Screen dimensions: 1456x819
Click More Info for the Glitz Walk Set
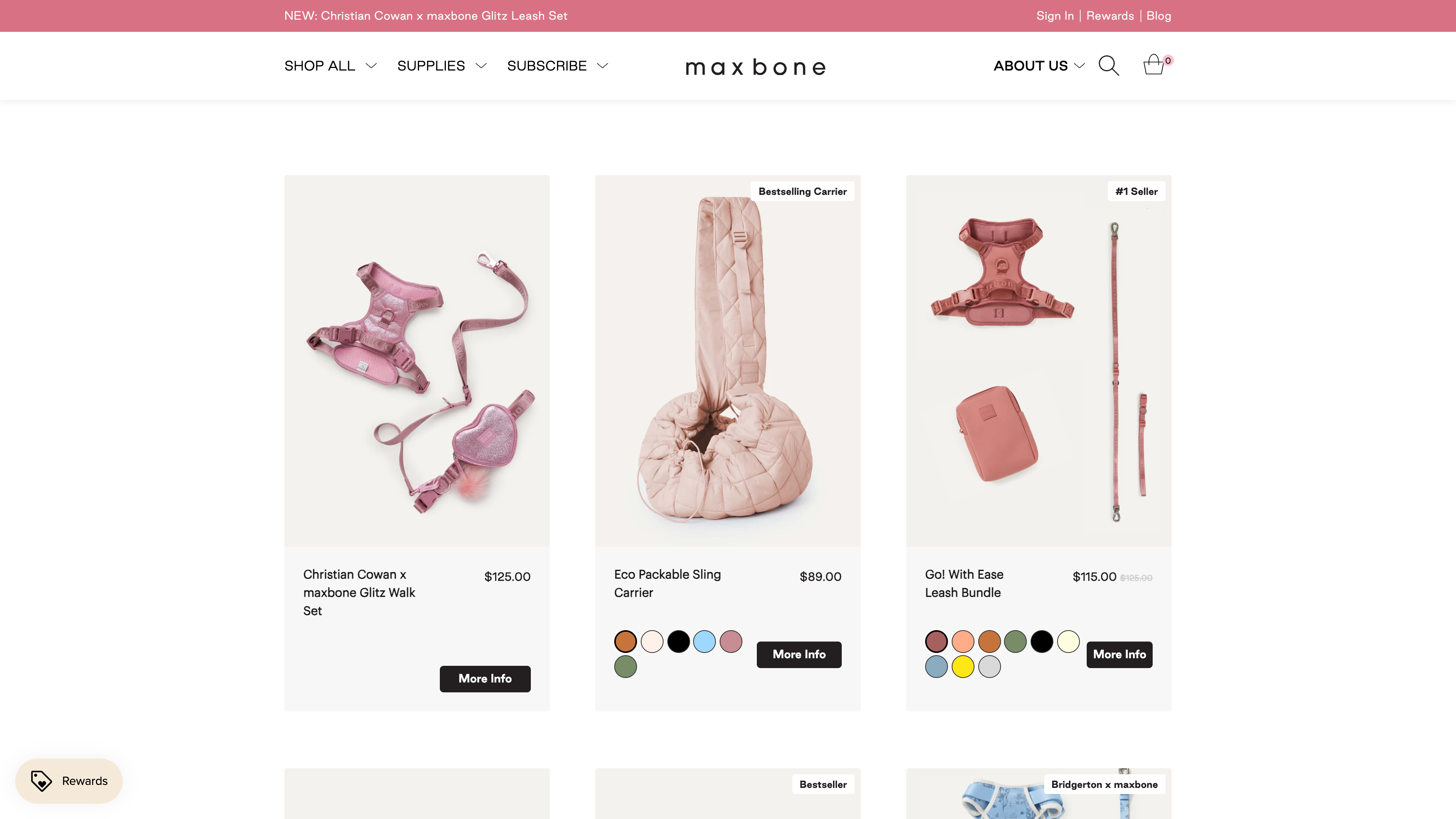click(x=485, y=679)
